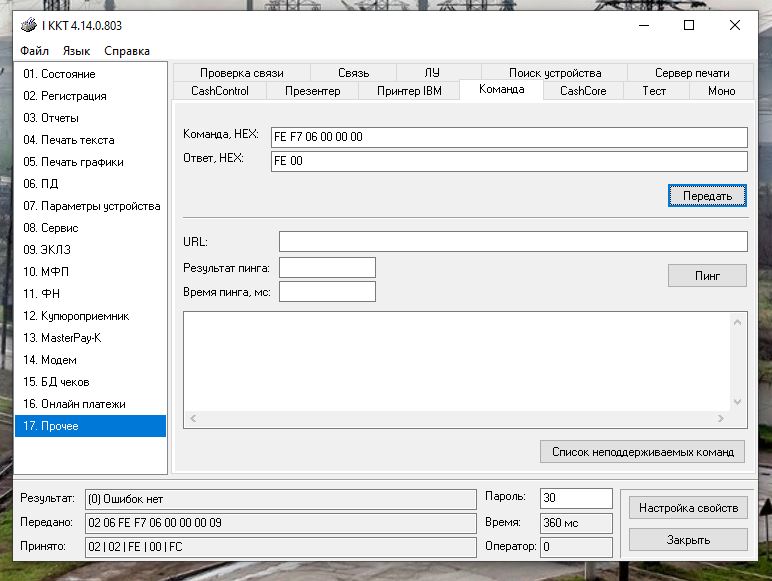The width and height of the screenshot is (772, 581).
Task: Click the URL input field
Action: tap(513, 242)
